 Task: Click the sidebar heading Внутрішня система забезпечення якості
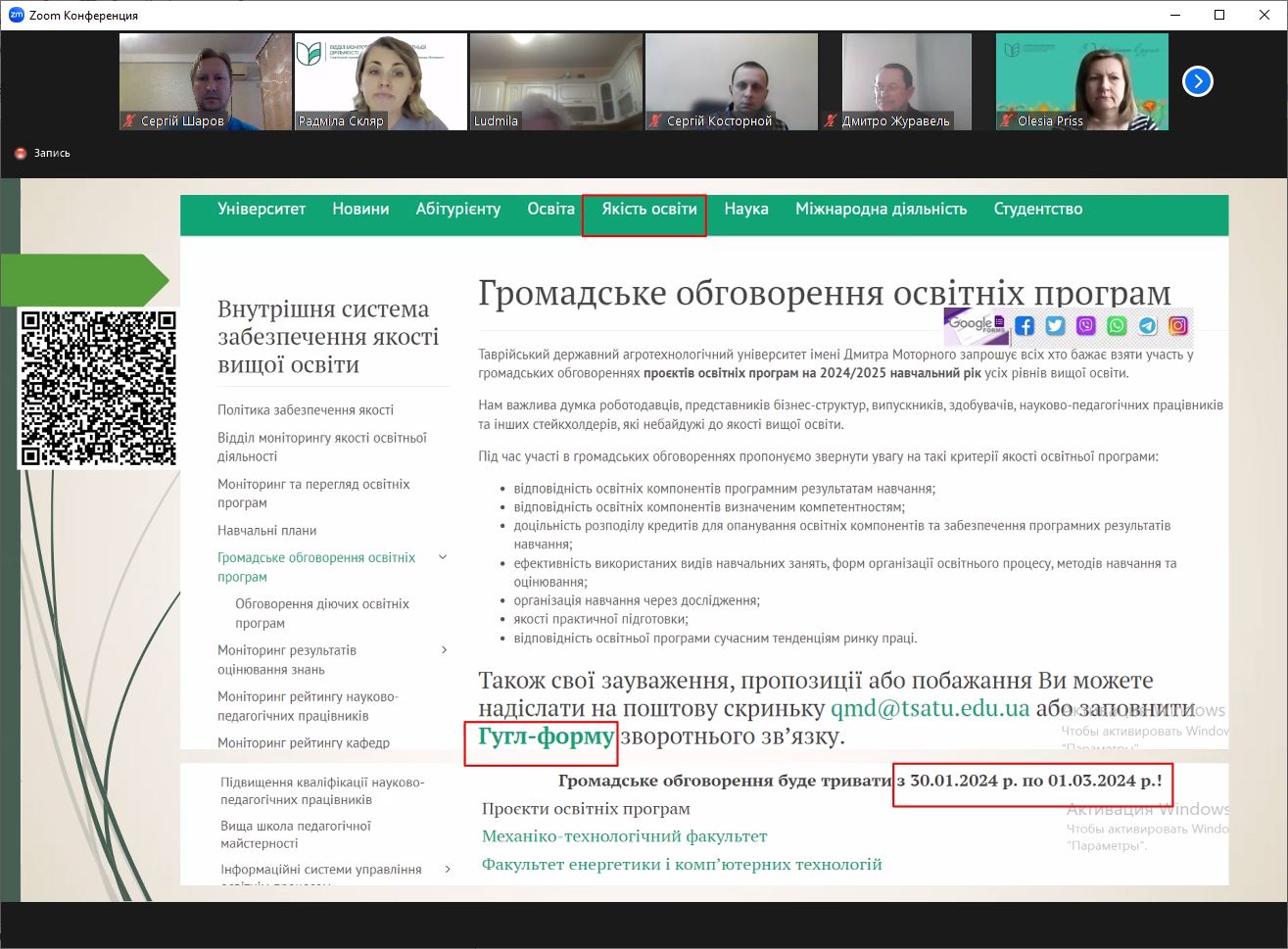[x=328, y=337]
